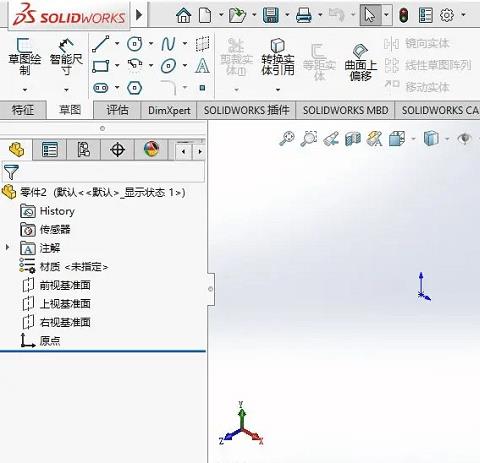Select the Corner Rectangle tool
Screen dimensions: 480x463
(101, 66)
